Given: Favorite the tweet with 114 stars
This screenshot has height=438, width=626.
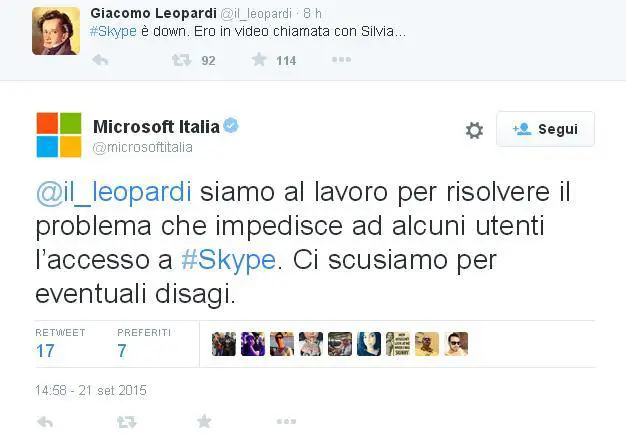Looking at the screenshot, I should coord(259,60).
